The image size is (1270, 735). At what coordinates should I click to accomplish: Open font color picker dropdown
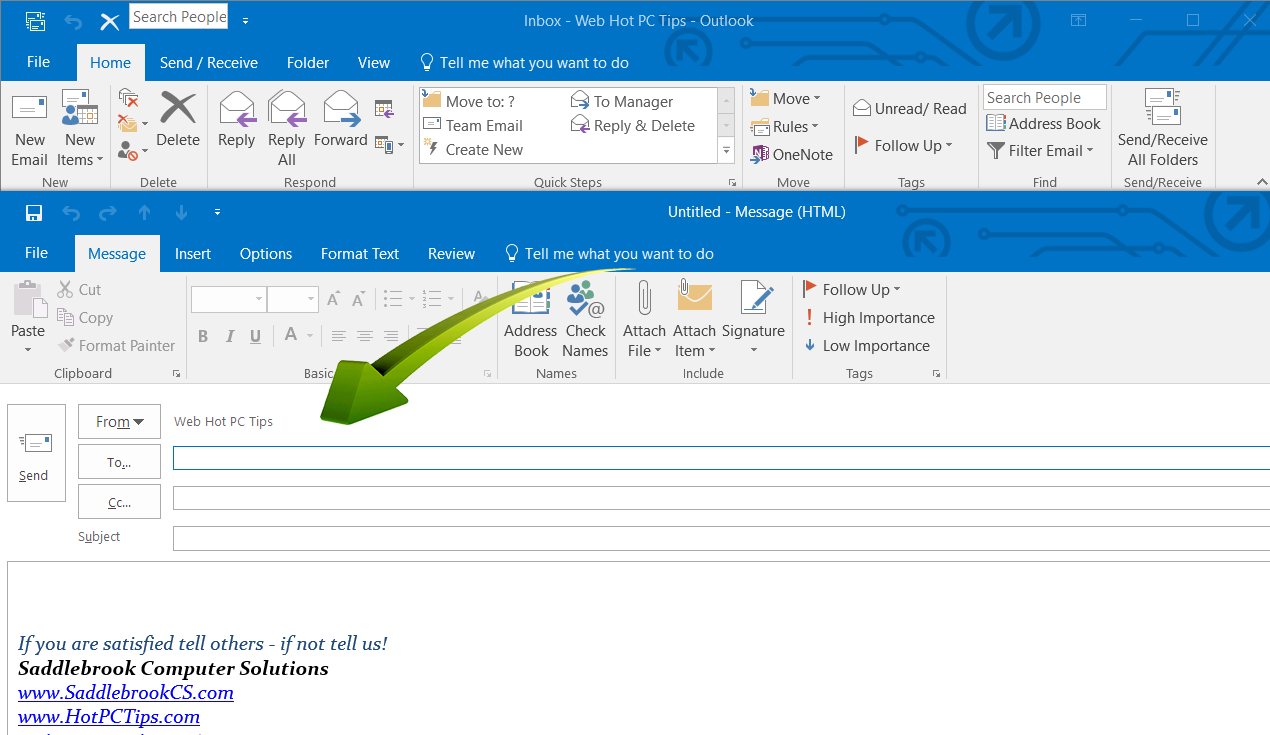click(310, 336)
